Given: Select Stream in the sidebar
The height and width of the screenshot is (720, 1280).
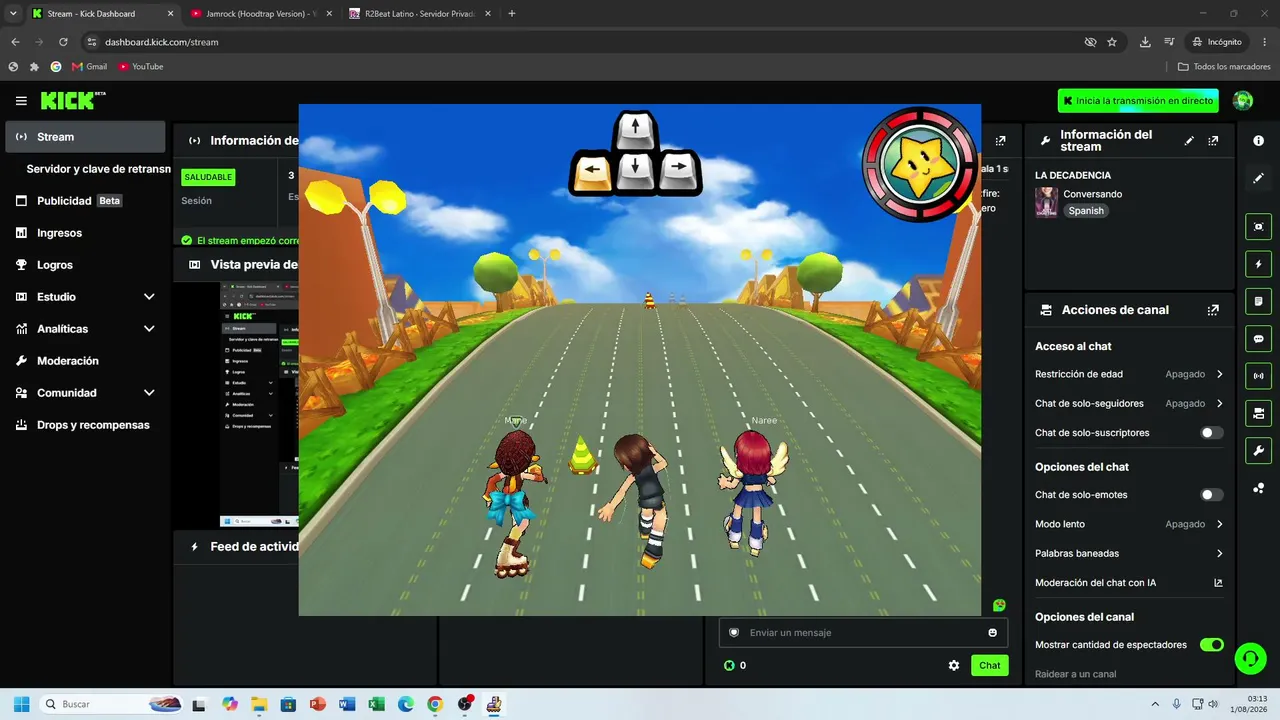Looking at the screenshot, I should [85, 137].
